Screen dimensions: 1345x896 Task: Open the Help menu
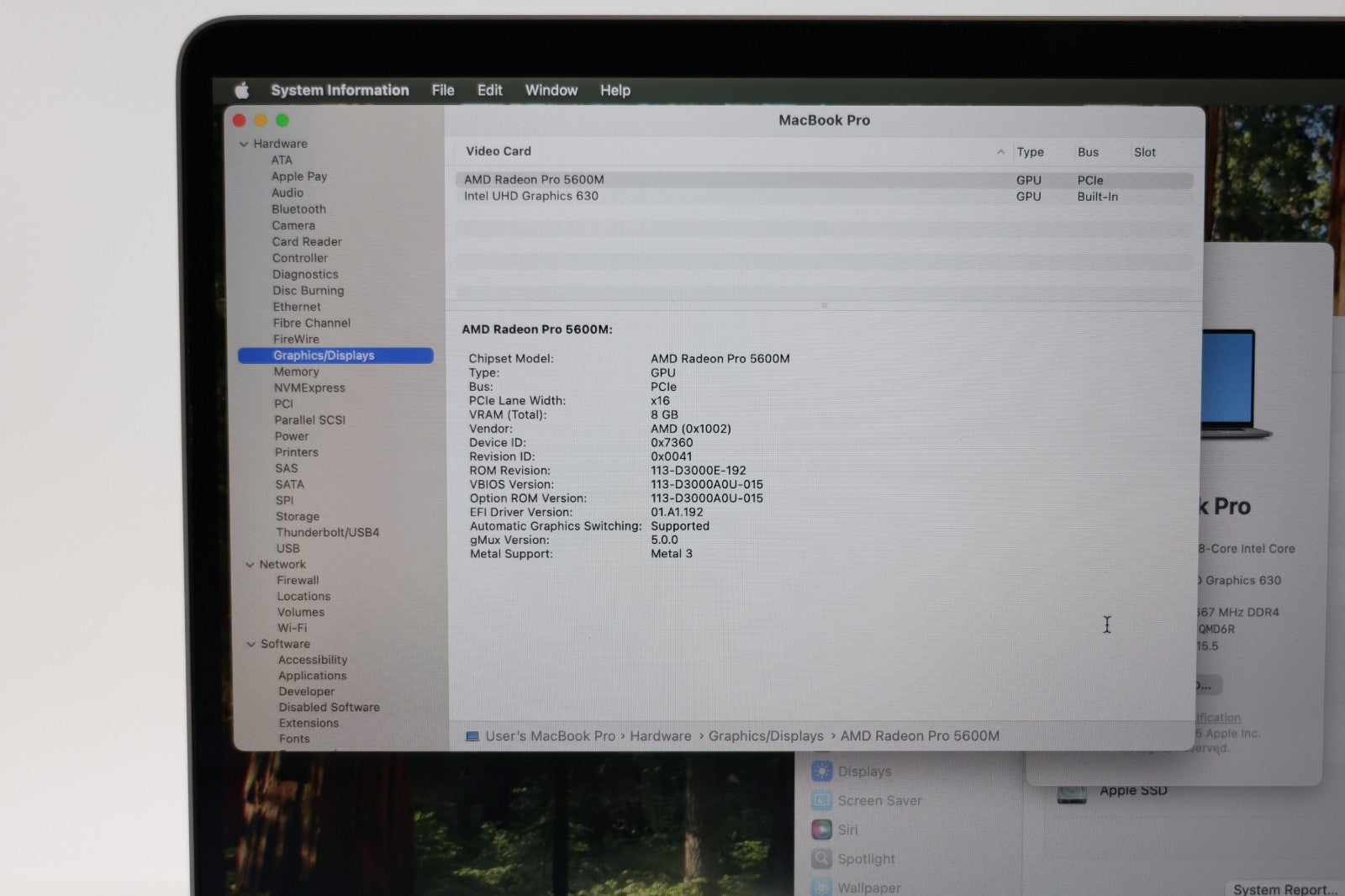pos(615,90)
